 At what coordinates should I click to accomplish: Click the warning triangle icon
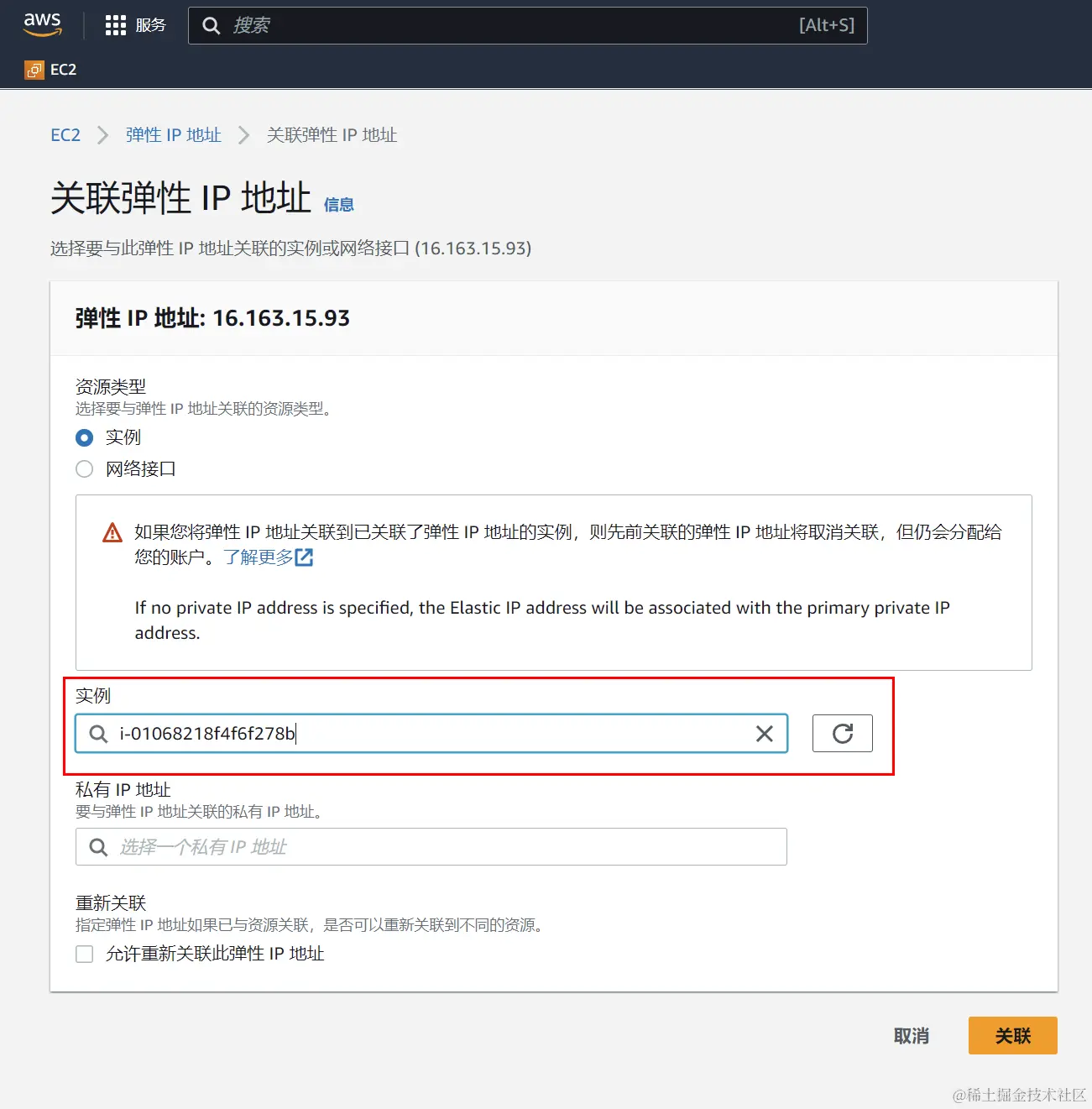click(x=112, y=532)
